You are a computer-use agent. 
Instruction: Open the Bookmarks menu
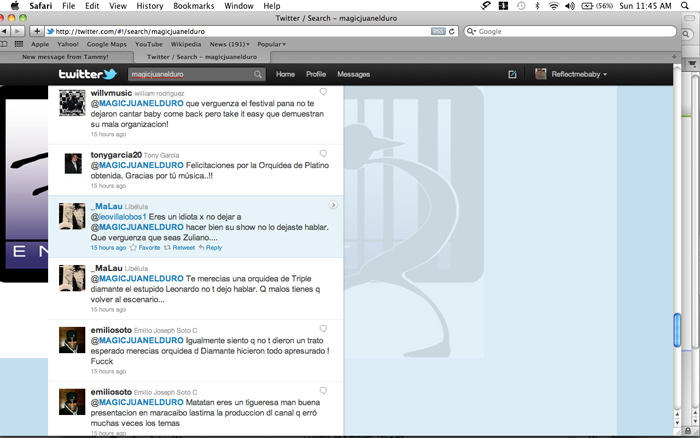[194, 6]
